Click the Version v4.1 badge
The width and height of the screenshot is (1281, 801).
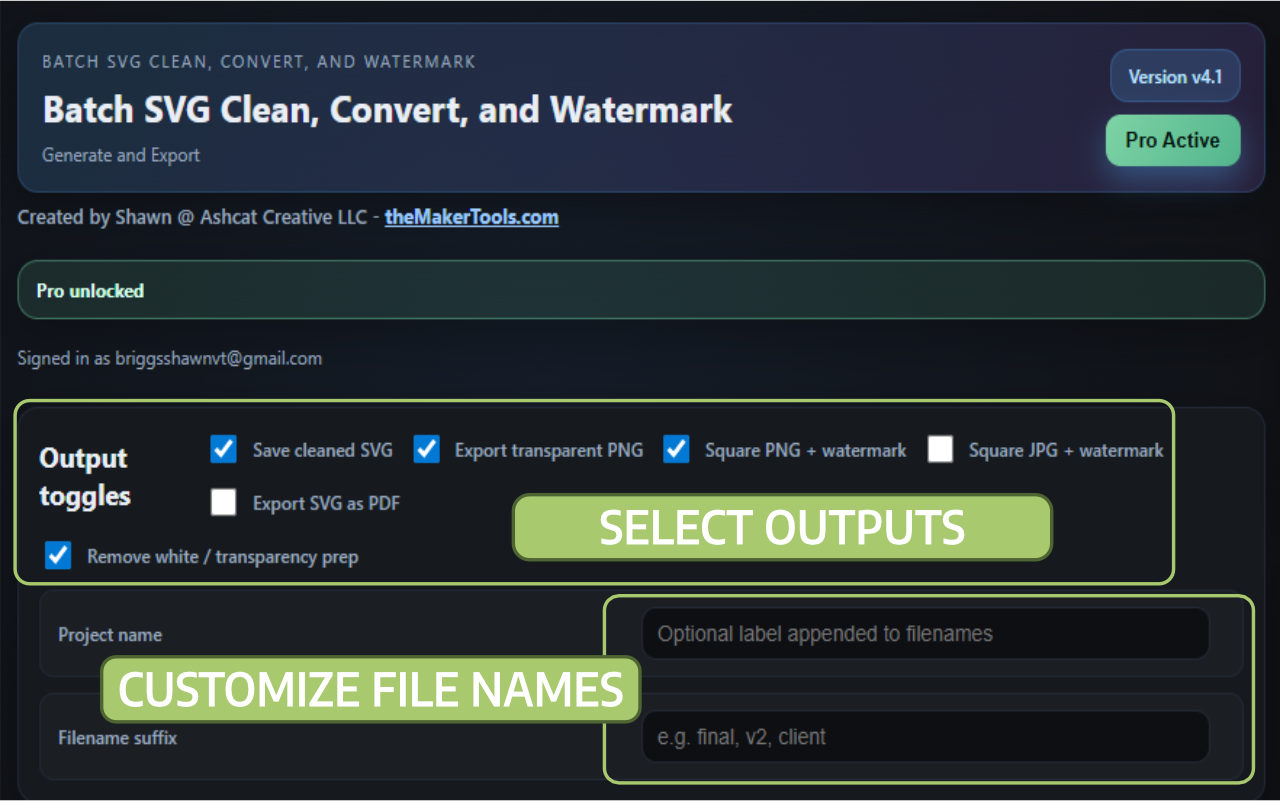[1175, 75]
